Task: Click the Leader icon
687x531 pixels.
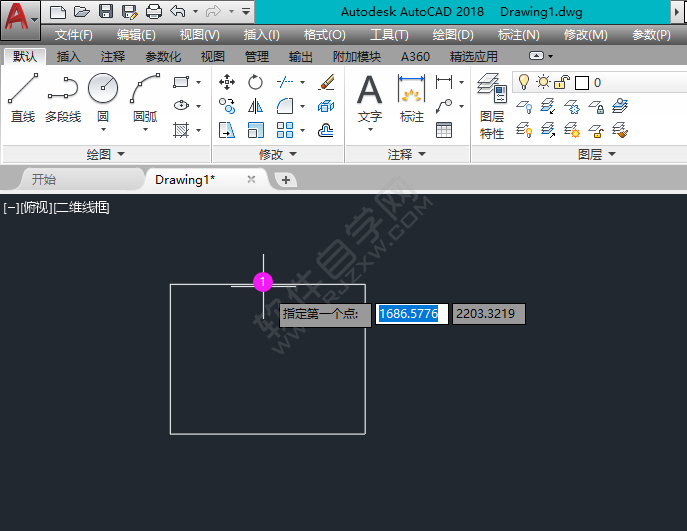Action: tap(444, 106)
